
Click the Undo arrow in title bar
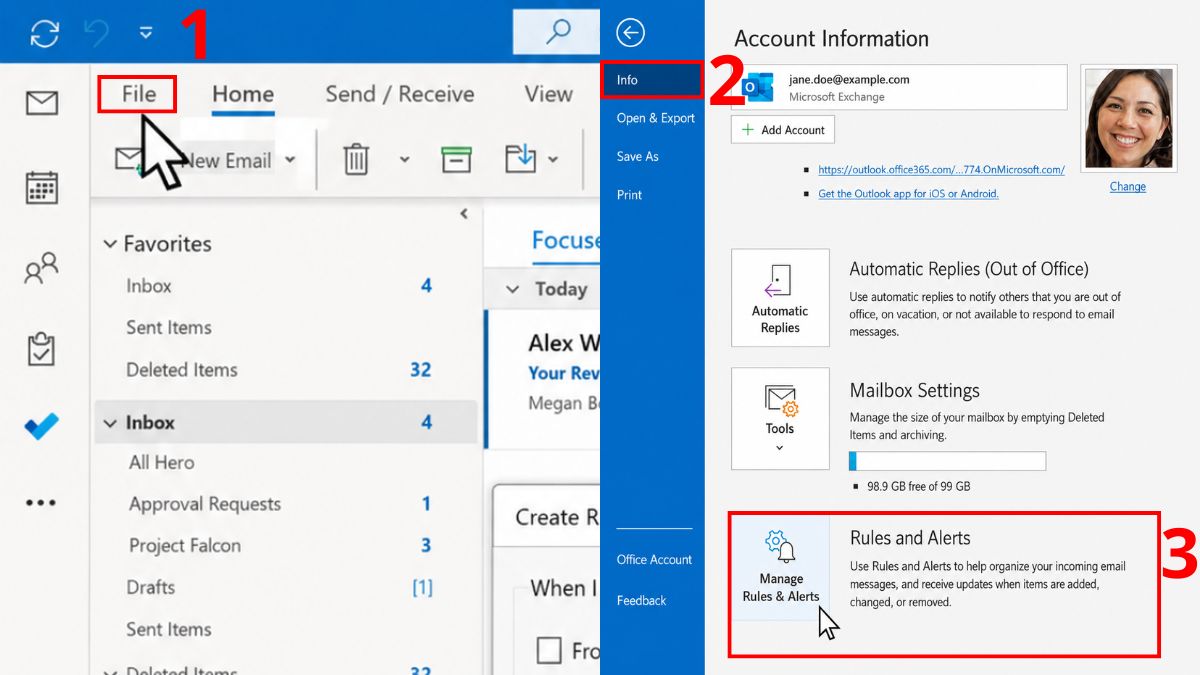97,32
